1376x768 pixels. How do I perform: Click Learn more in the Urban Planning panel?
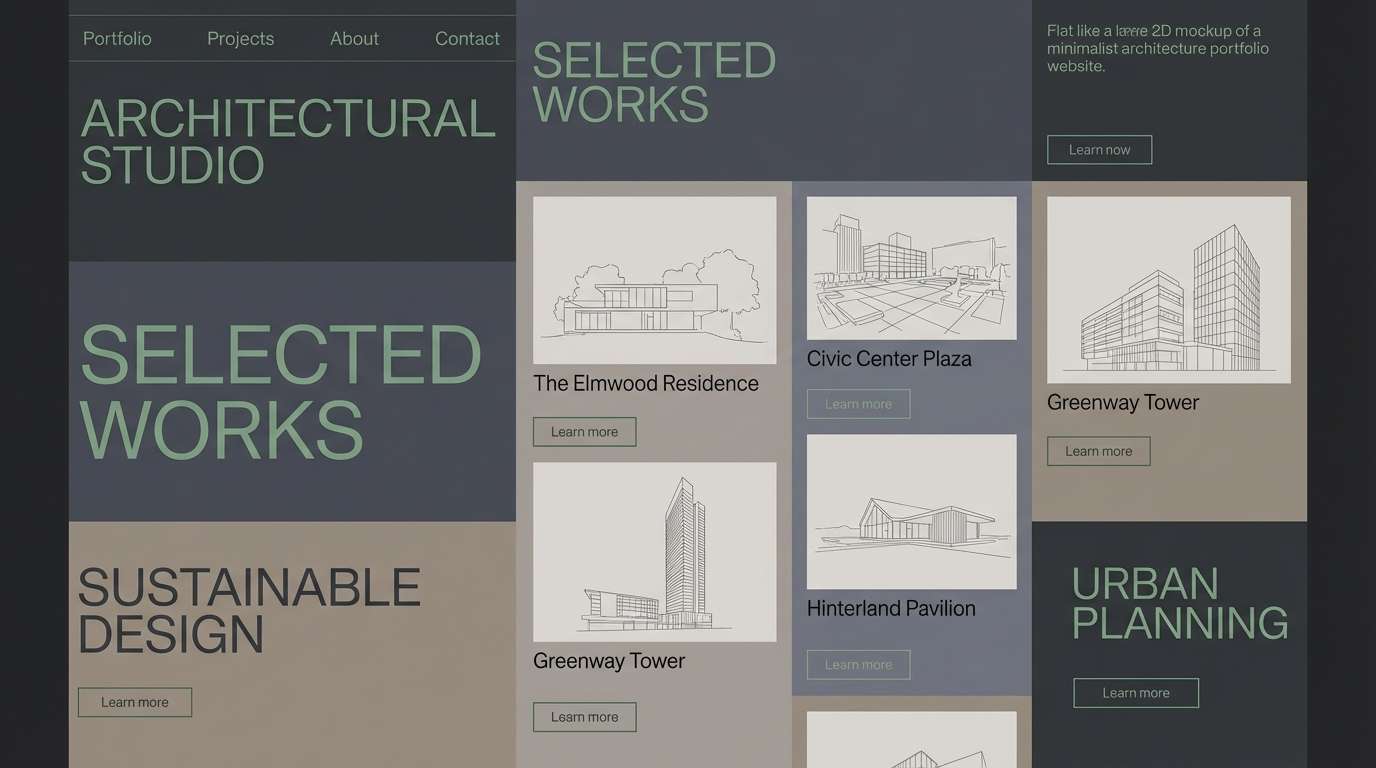(1136, 692)
